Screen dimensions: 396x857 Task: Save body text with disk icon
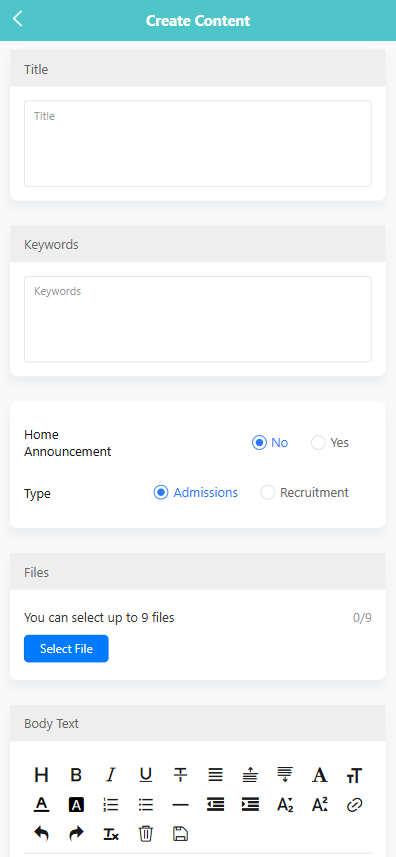[180, 833]
